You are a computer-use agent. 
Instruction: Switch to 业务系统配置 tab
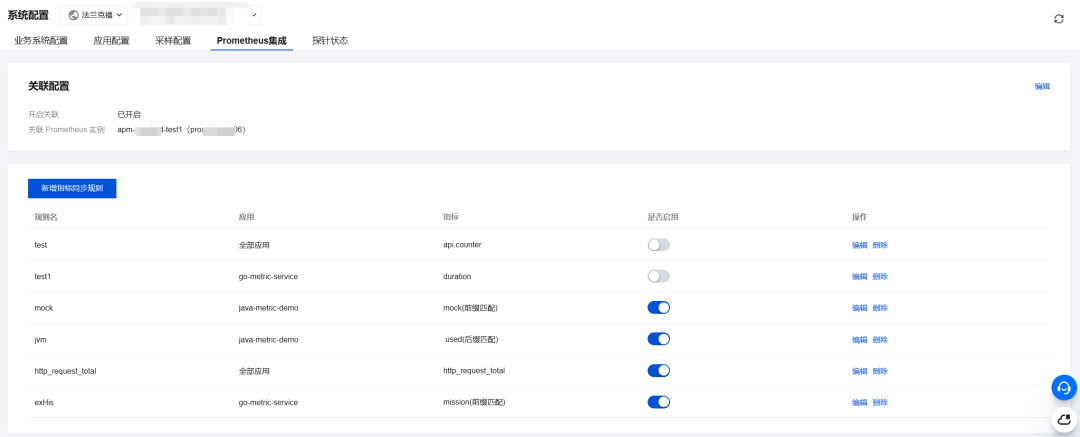[41, 41]
